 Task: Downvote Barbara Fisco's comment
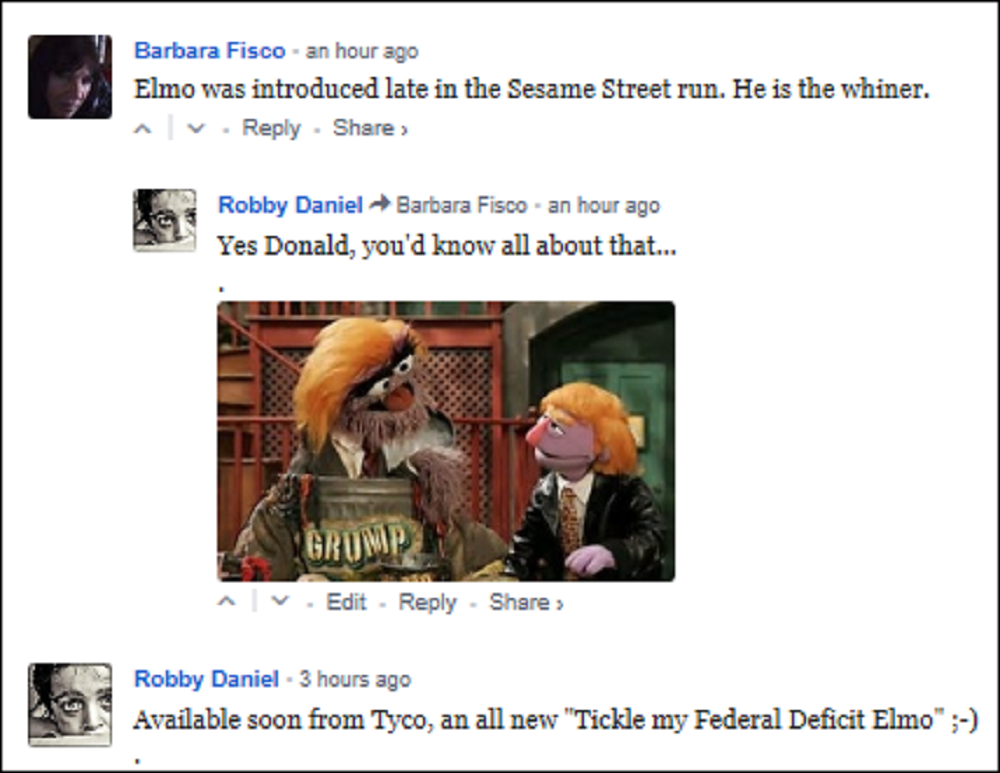pos(196,129)
